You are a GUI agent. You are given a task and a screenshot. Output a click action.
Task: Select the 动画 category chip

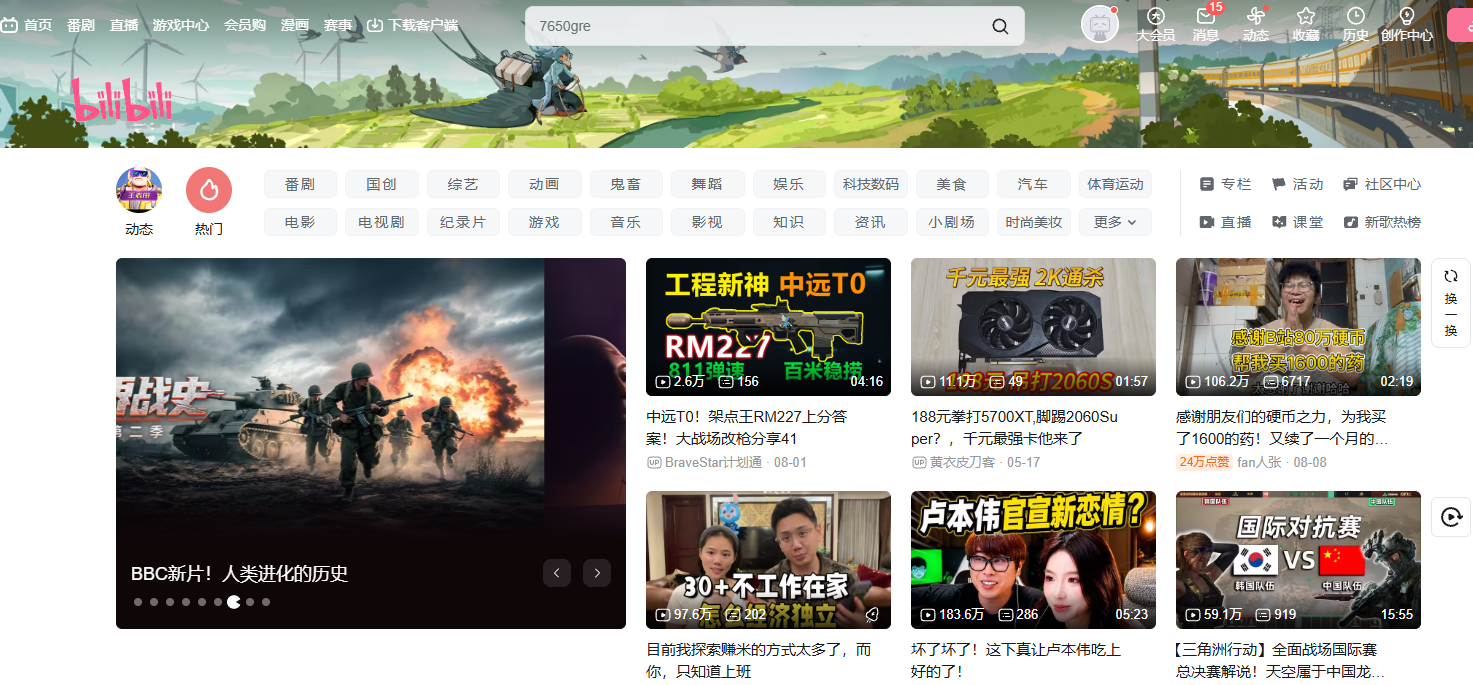point(544,184)
